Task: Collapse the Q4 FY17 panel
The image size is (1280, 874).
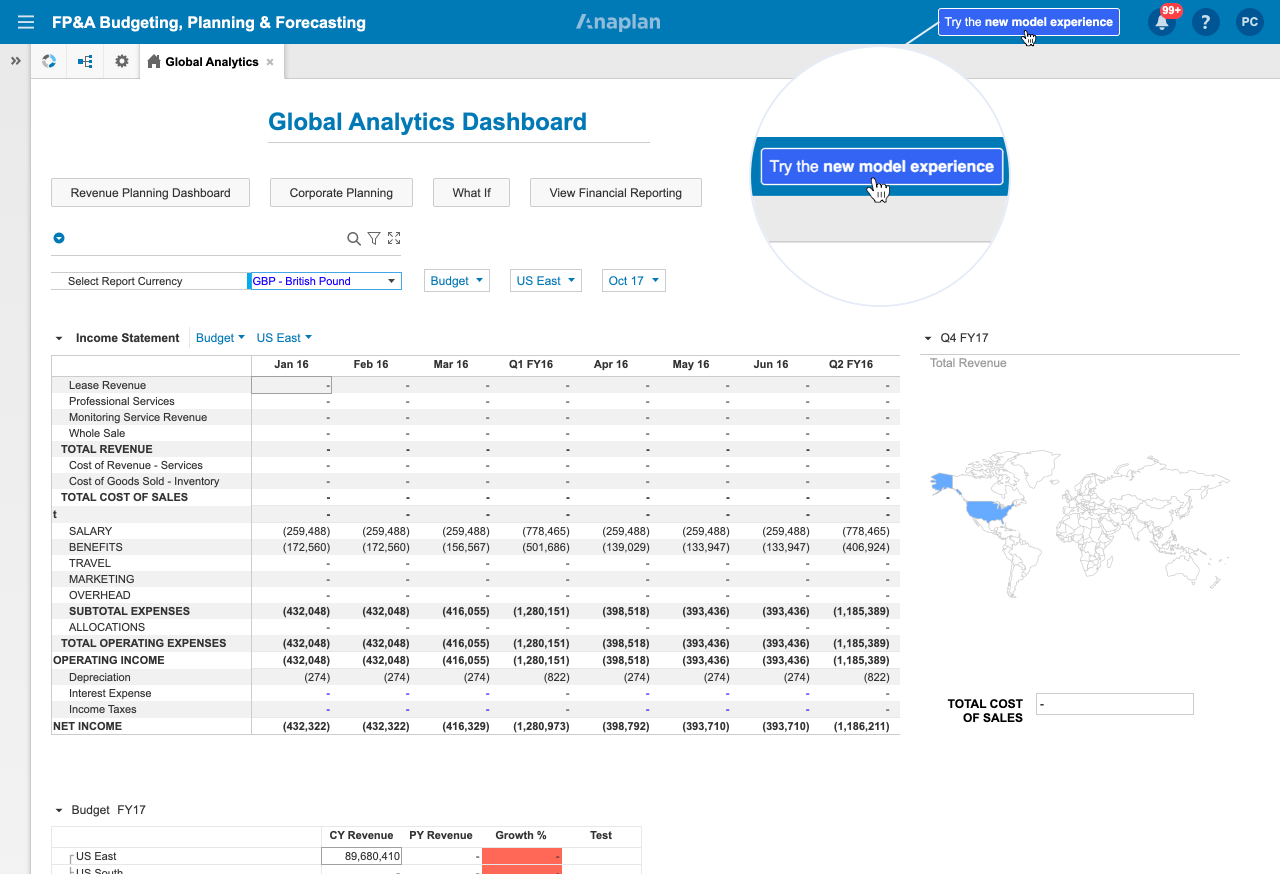Action: click(928, 338)
